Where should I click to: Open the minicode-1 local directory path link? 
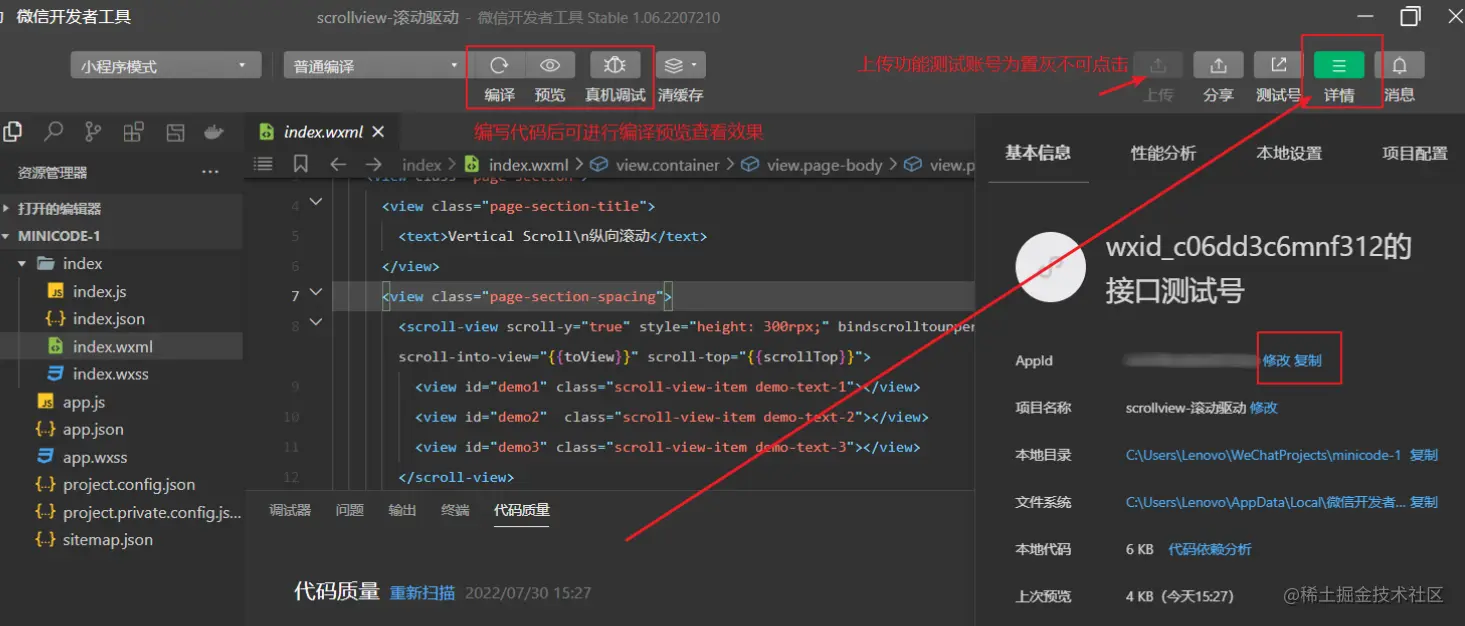[x=1263, y=455]
